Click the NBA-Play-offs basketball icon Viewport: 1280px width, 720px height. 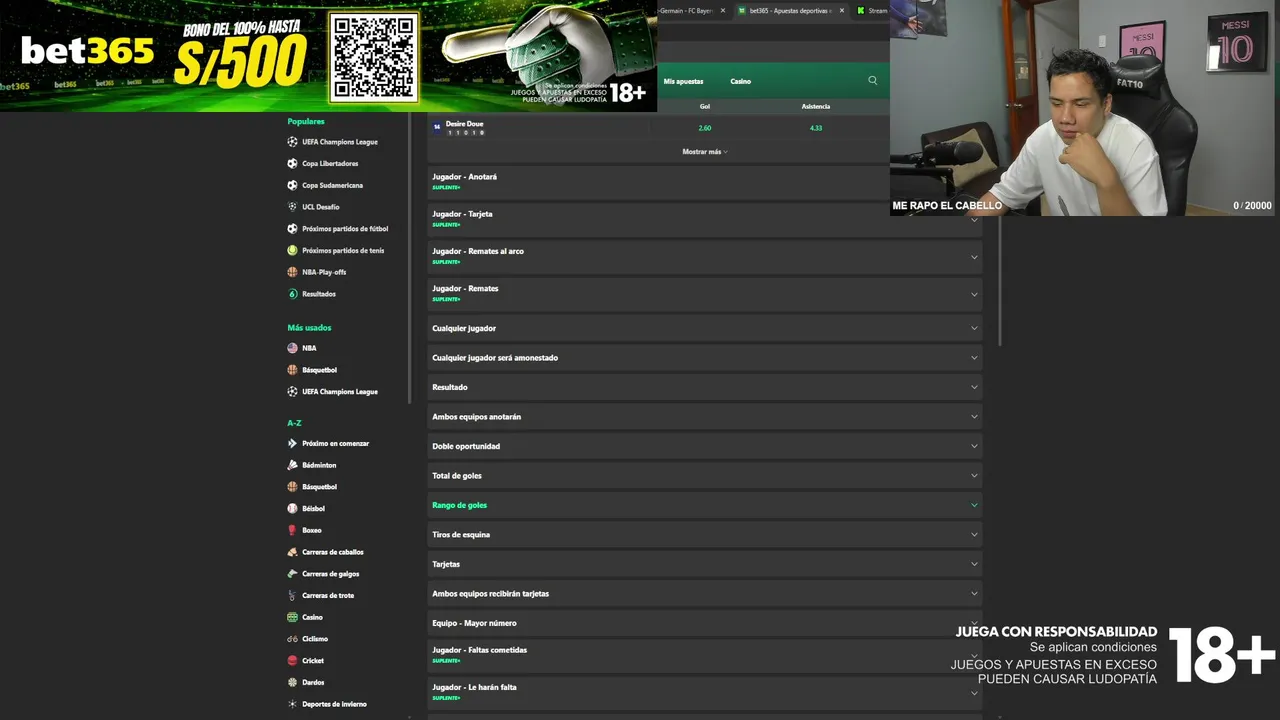292,272
